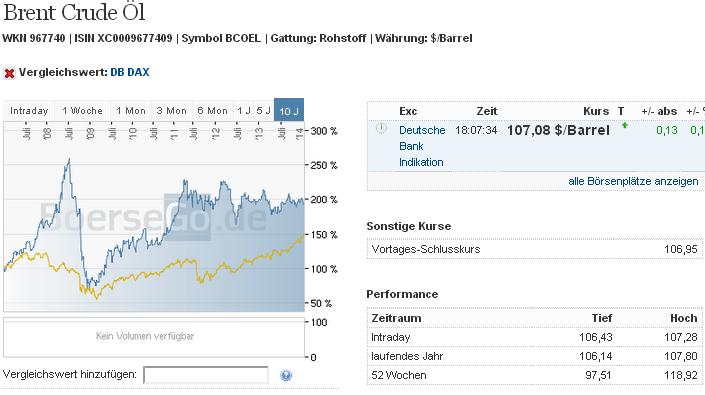Click the Zeit column header
The image size is (705, 395).
pos(486,111)
